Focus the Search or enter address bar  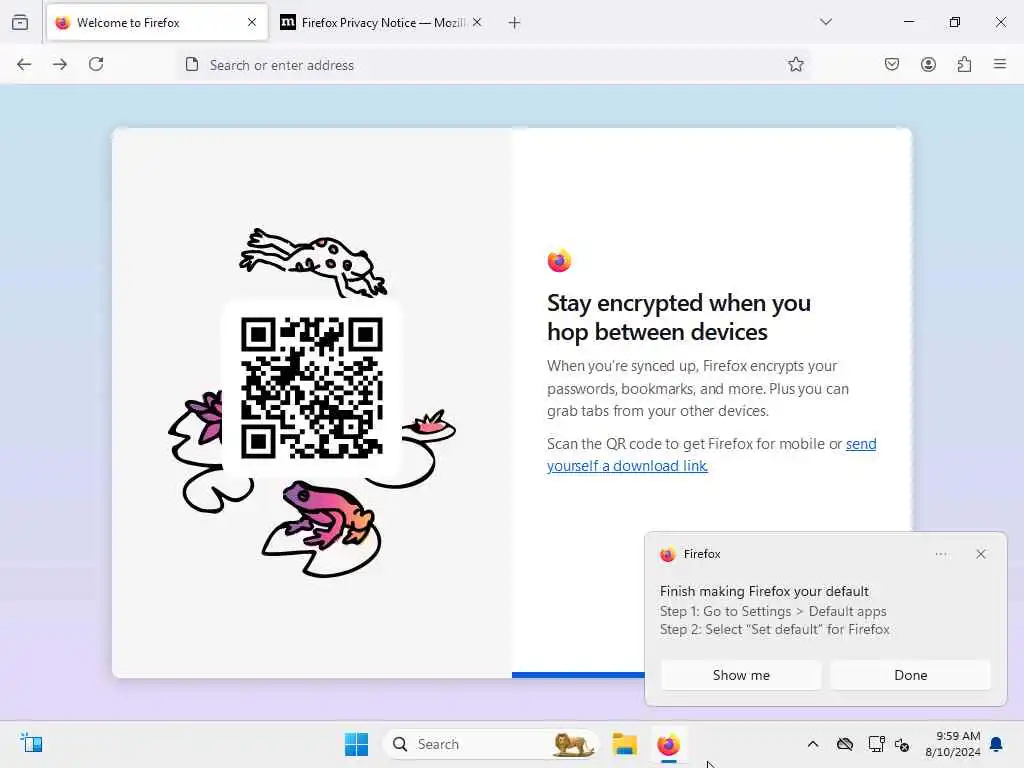[x=494, y=65]
